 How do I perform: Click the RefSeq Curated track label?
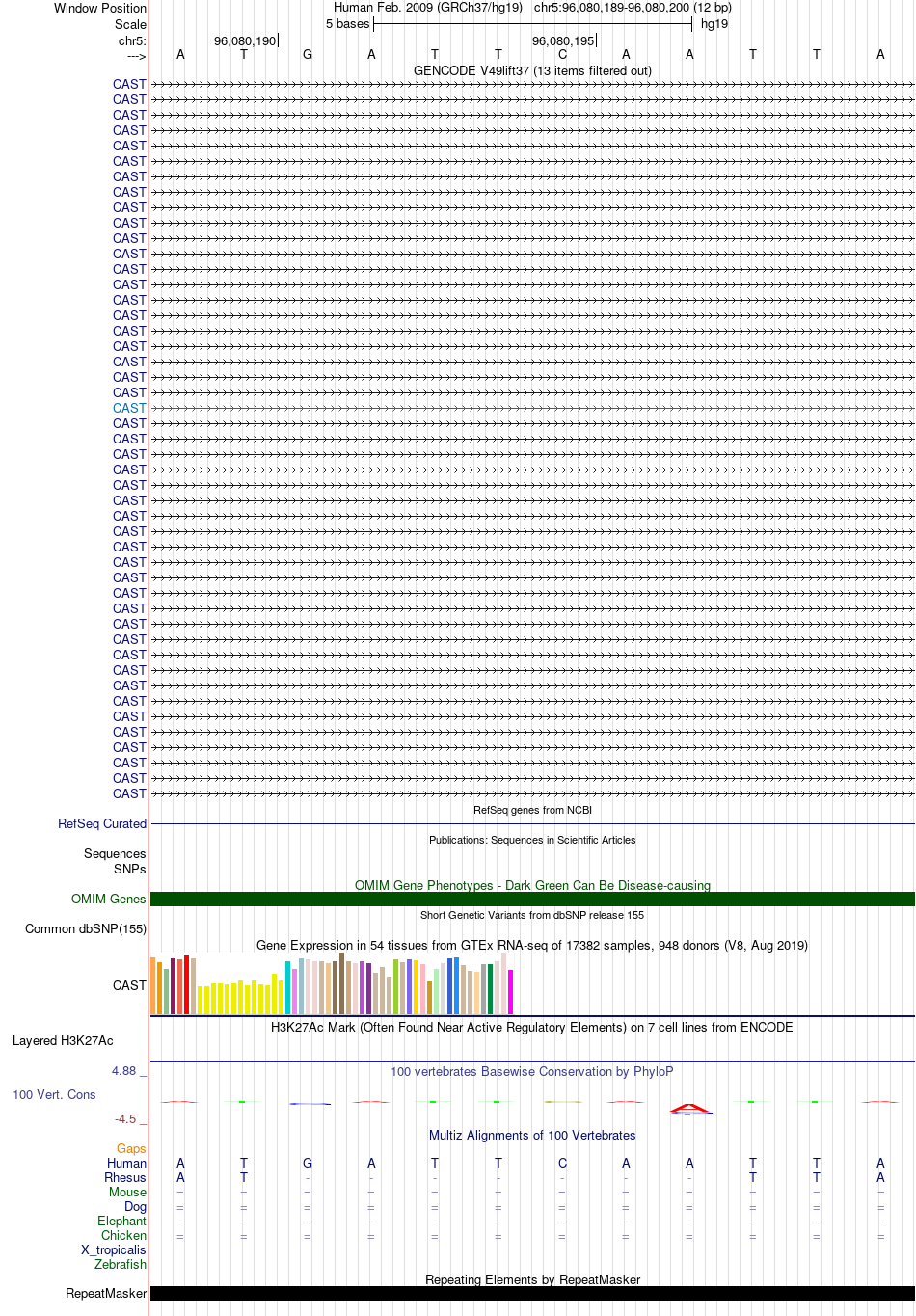tap(102, 823)
